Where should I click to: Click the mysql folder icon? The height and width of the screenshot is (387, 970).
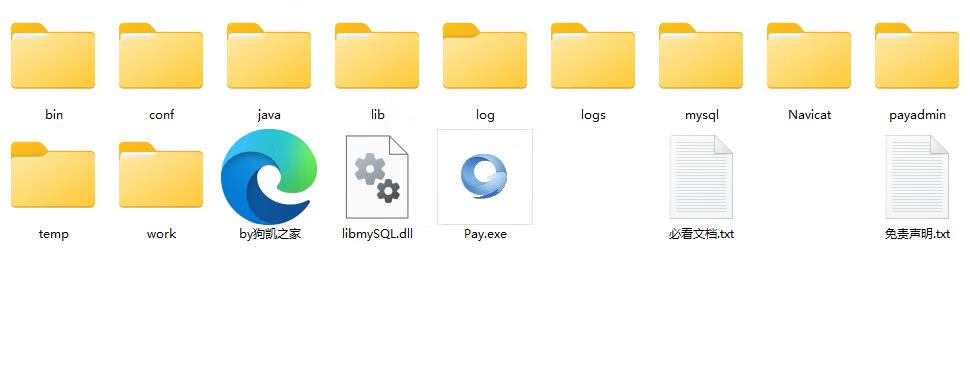701,56
